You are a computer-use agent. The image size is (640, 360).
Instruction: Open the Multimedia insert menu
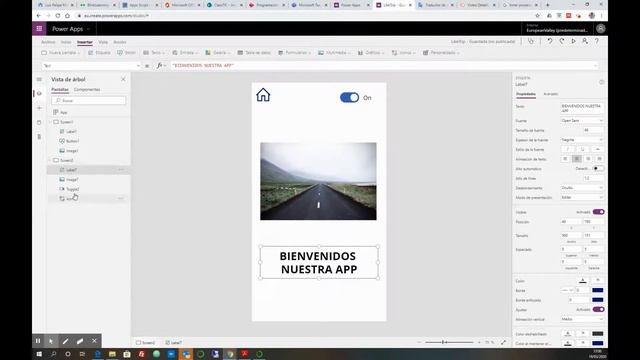[334, 53]
